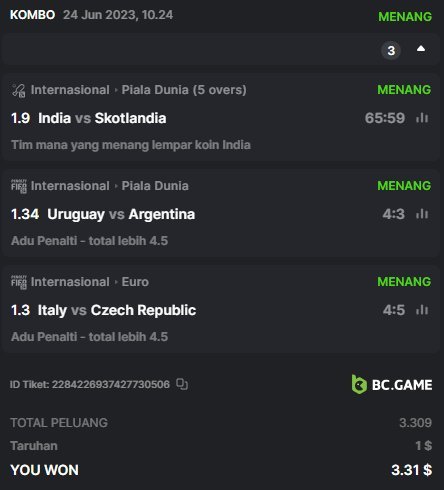444x490 pixels.
Task: Click the selections count badge 3
Action: point(391,51)
